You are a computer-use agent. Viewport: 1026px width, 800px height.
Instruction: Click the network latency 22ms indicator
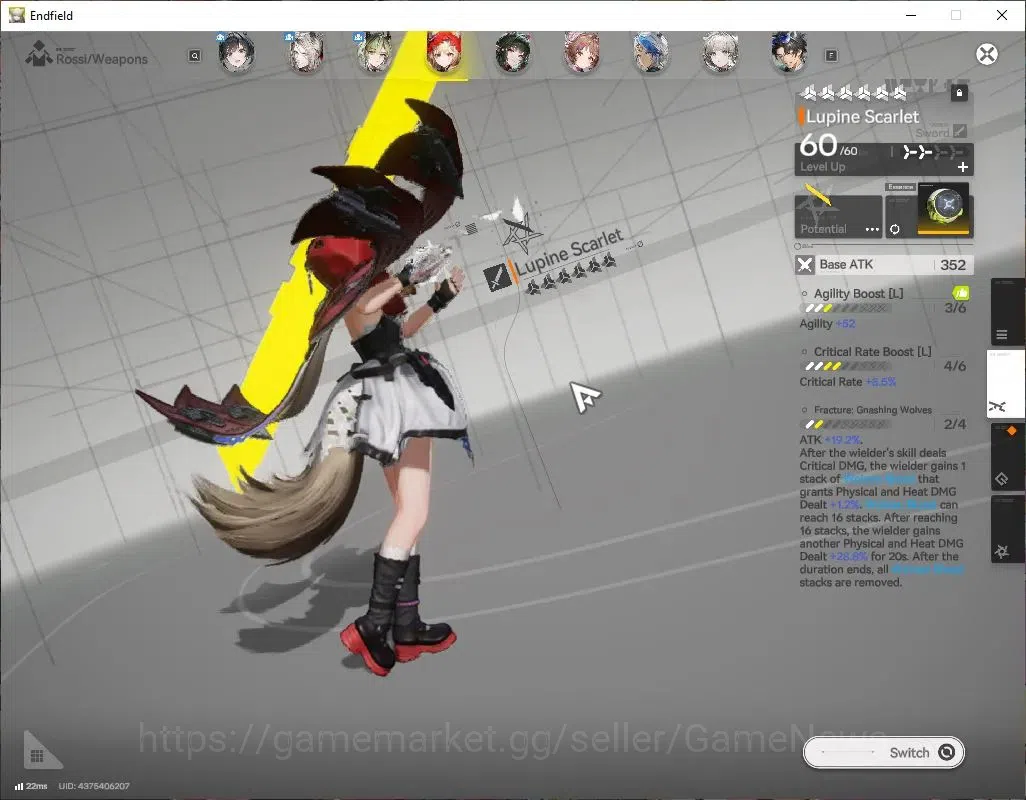coord(31,786)
